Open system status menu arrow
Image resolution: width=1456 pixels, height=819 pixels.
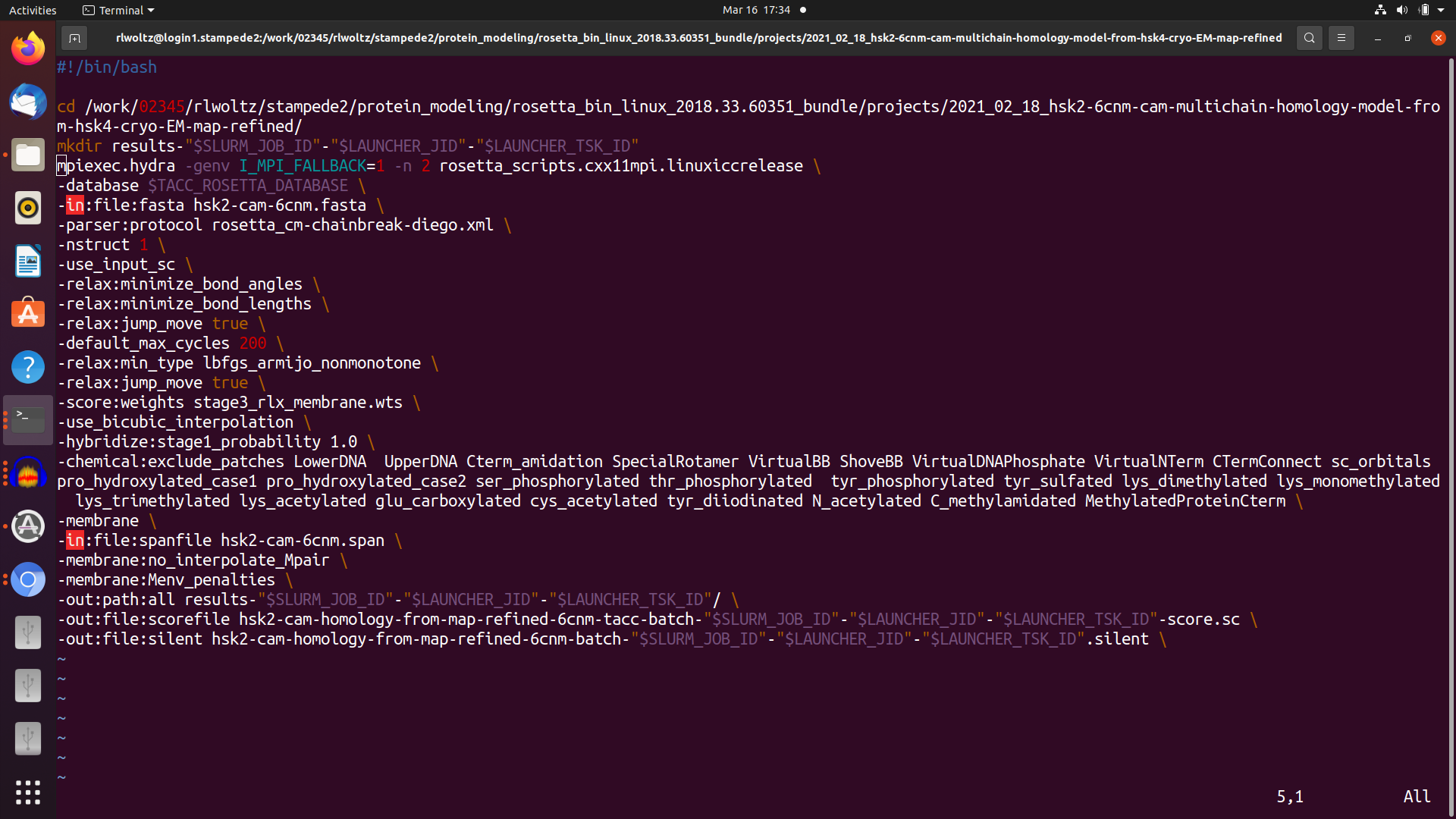[x=1441, y=10]
